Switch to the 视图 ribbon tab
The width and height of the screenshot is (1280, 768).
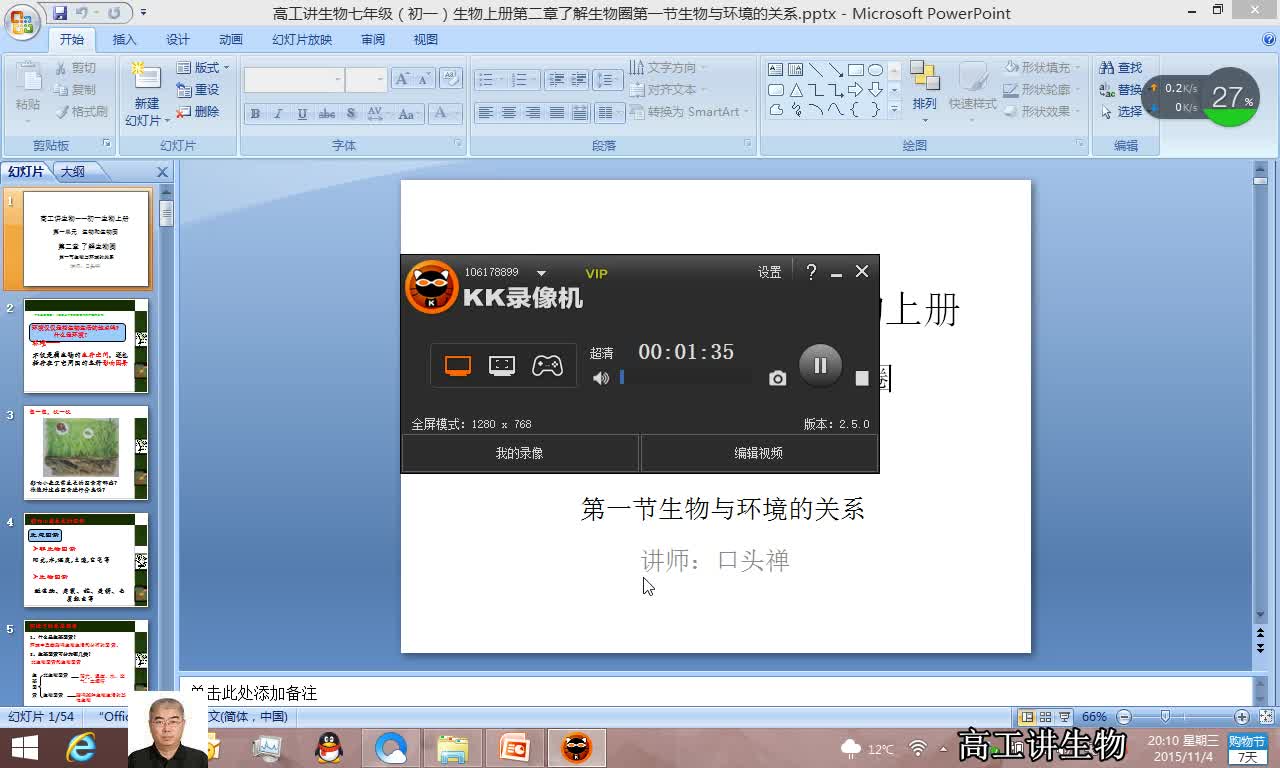426,40
